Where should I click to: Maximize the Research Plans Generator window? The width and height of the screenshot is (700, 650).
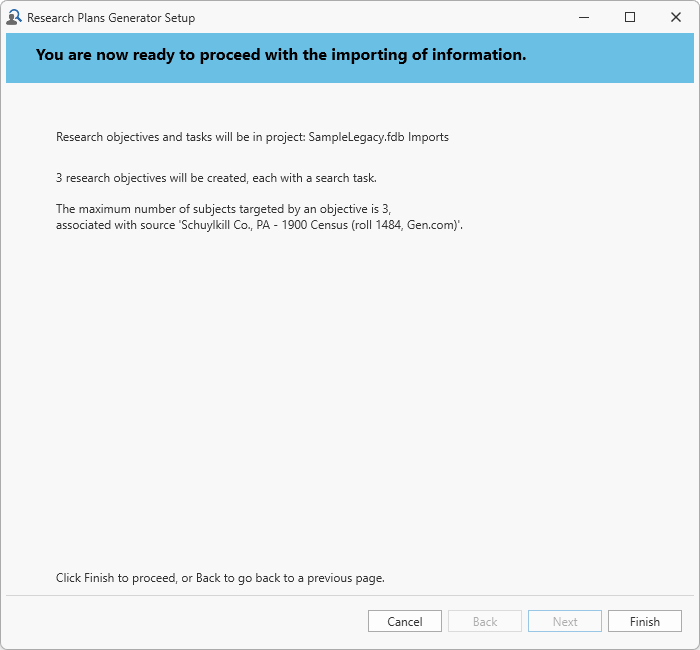click(x=630, y=17)
